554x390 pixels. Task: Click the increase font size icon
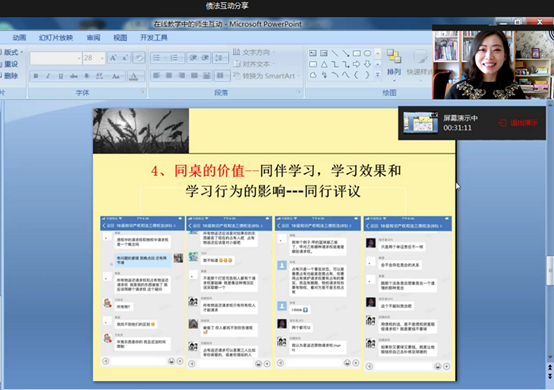click(x=113, y=58)
